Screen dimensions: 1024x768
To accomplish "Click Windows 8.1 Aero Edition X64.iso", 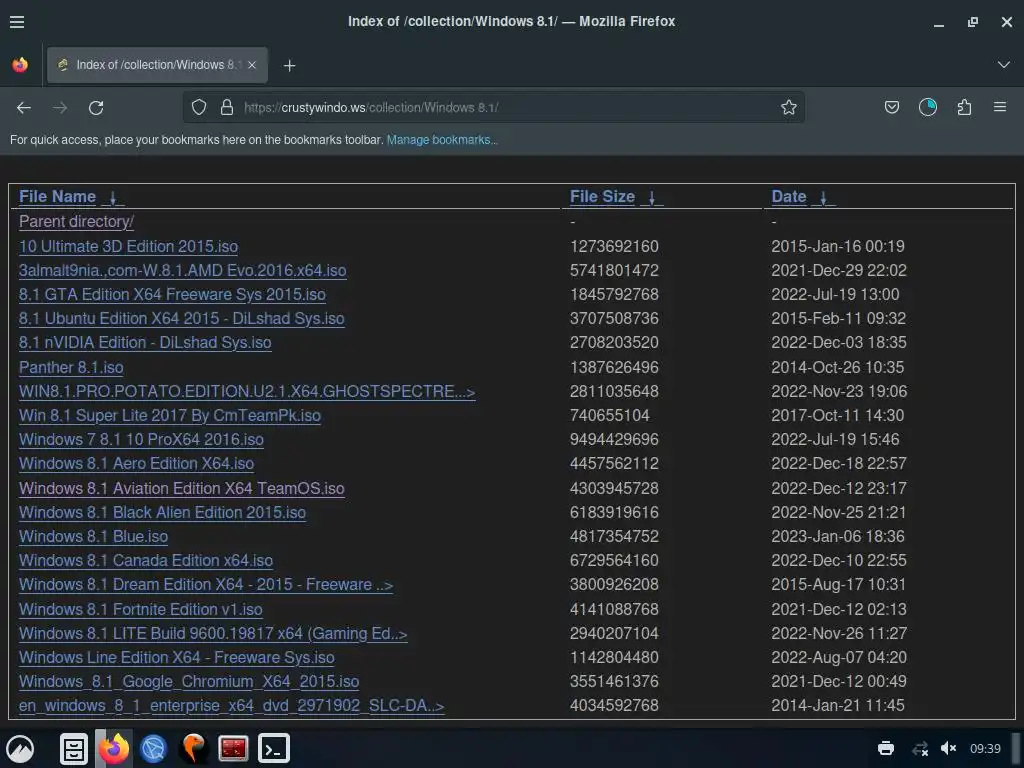I will coord(136,464).
